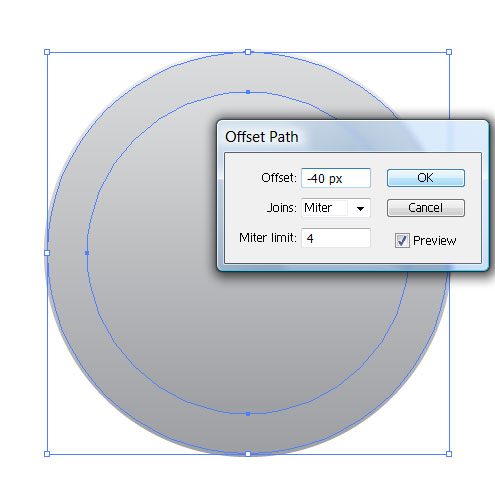Screen dimensions: 495x495
Task: Open the Joins dropdown arrow
Action: coord(360,208)
